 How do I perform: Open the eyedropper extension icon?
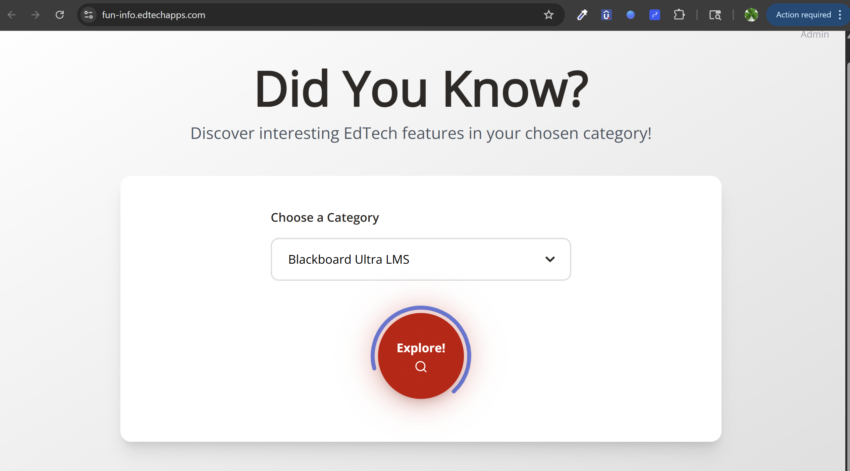pyautogui.click(x=582, y=15)
